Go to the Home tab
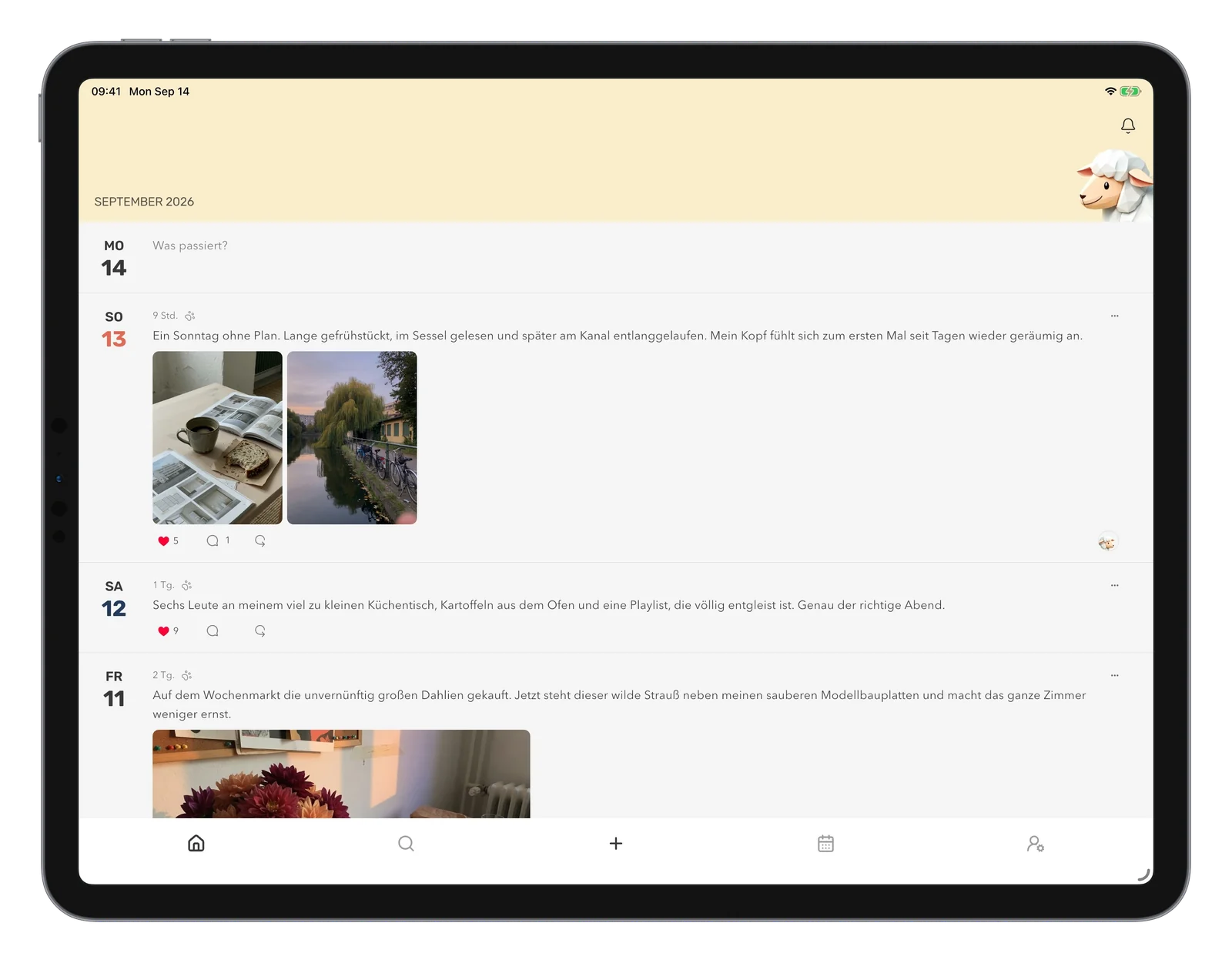This screenshot has width=1232, height=963. tap(196, 843)
